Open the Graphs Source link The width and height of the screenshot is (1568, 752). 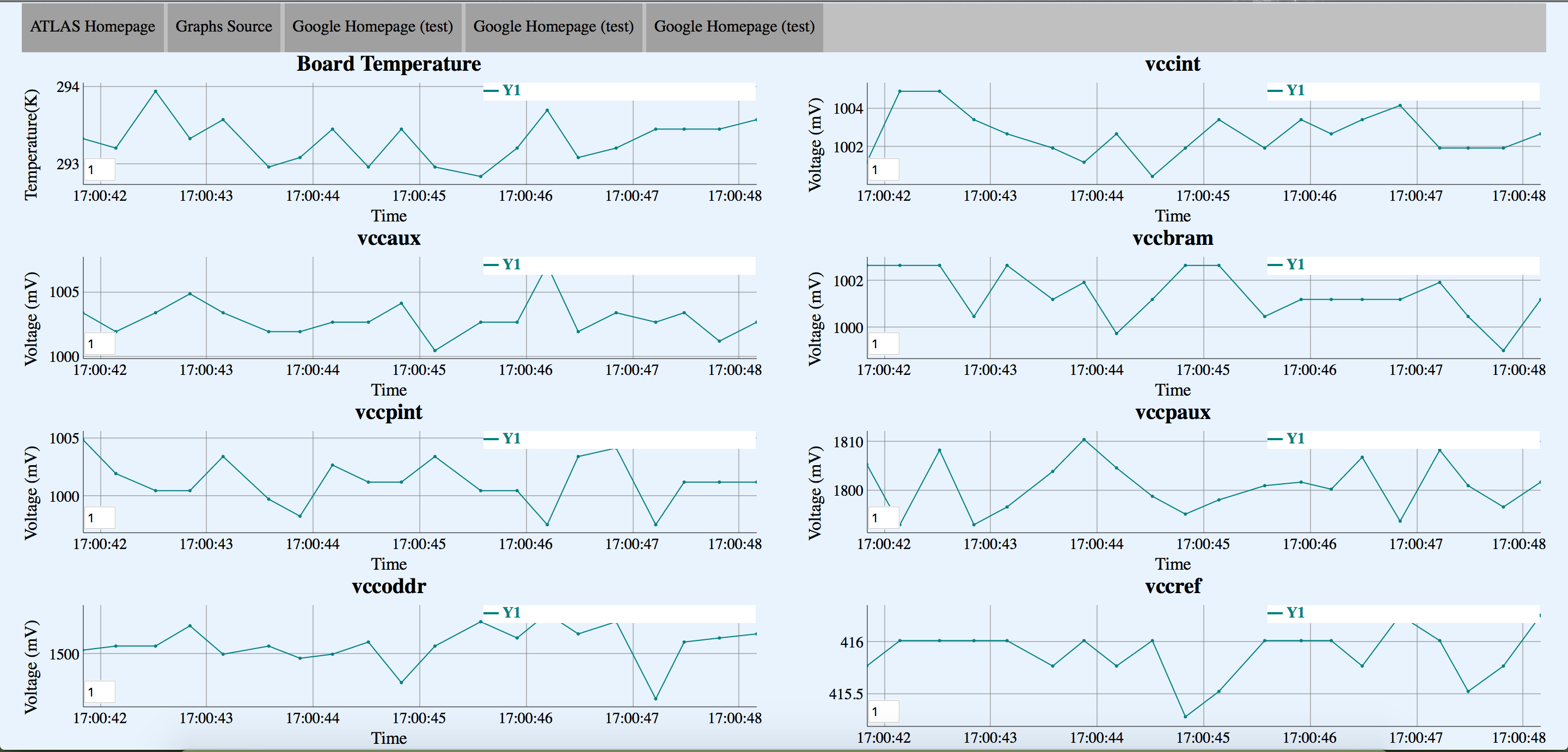tap(223, 27)
